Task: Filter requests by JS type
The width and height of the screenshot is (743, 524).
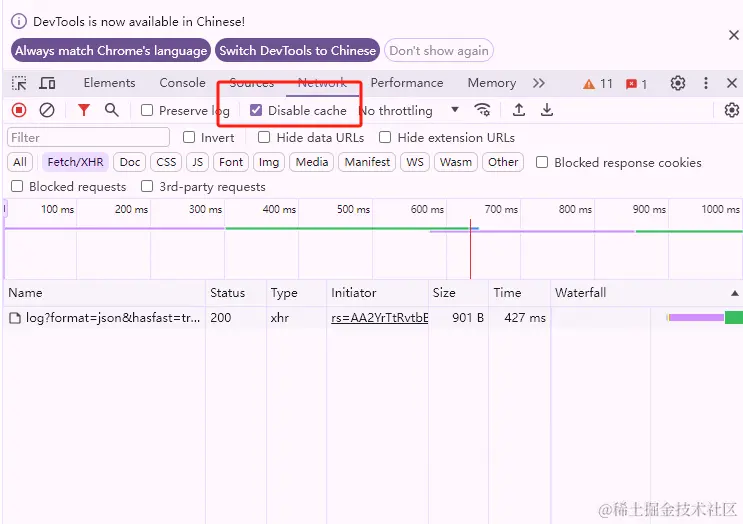Action: click(198, 162)
